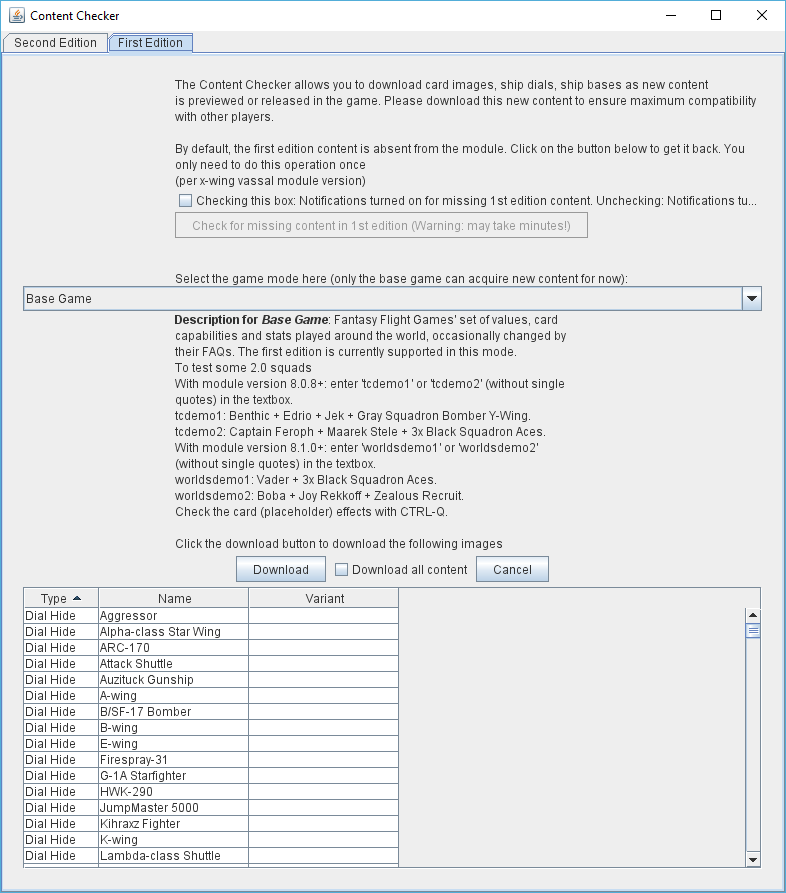The height and width of the screenshot is (893, 786).
Task: Click the scrollbar down arrow in table
Action: [753, 860]
